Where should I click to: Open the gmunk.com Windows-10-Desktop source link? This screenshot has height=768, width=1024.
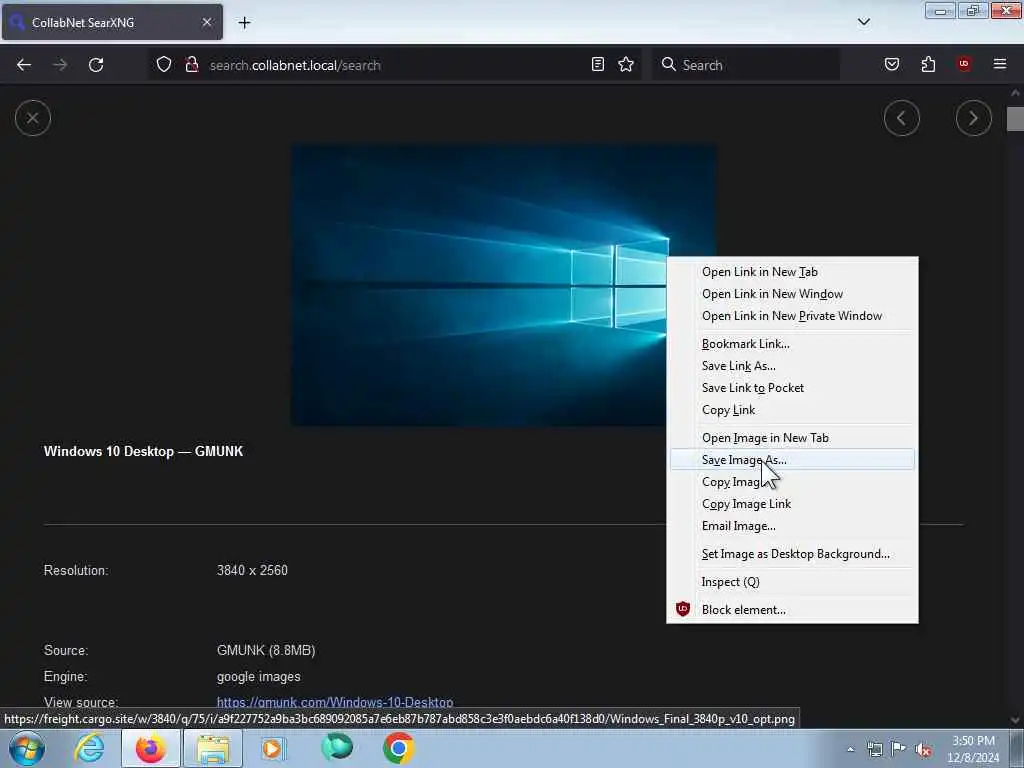[335, 703]
